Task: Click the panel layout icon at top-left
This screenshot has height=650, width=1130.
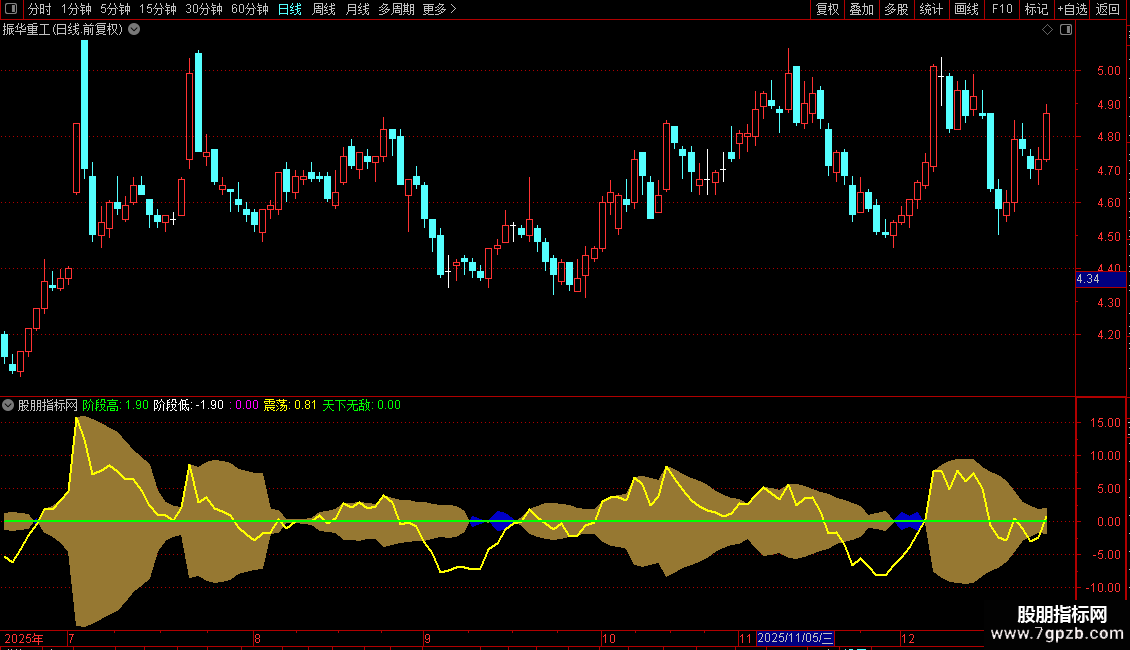Action: [x=11, y=9]
